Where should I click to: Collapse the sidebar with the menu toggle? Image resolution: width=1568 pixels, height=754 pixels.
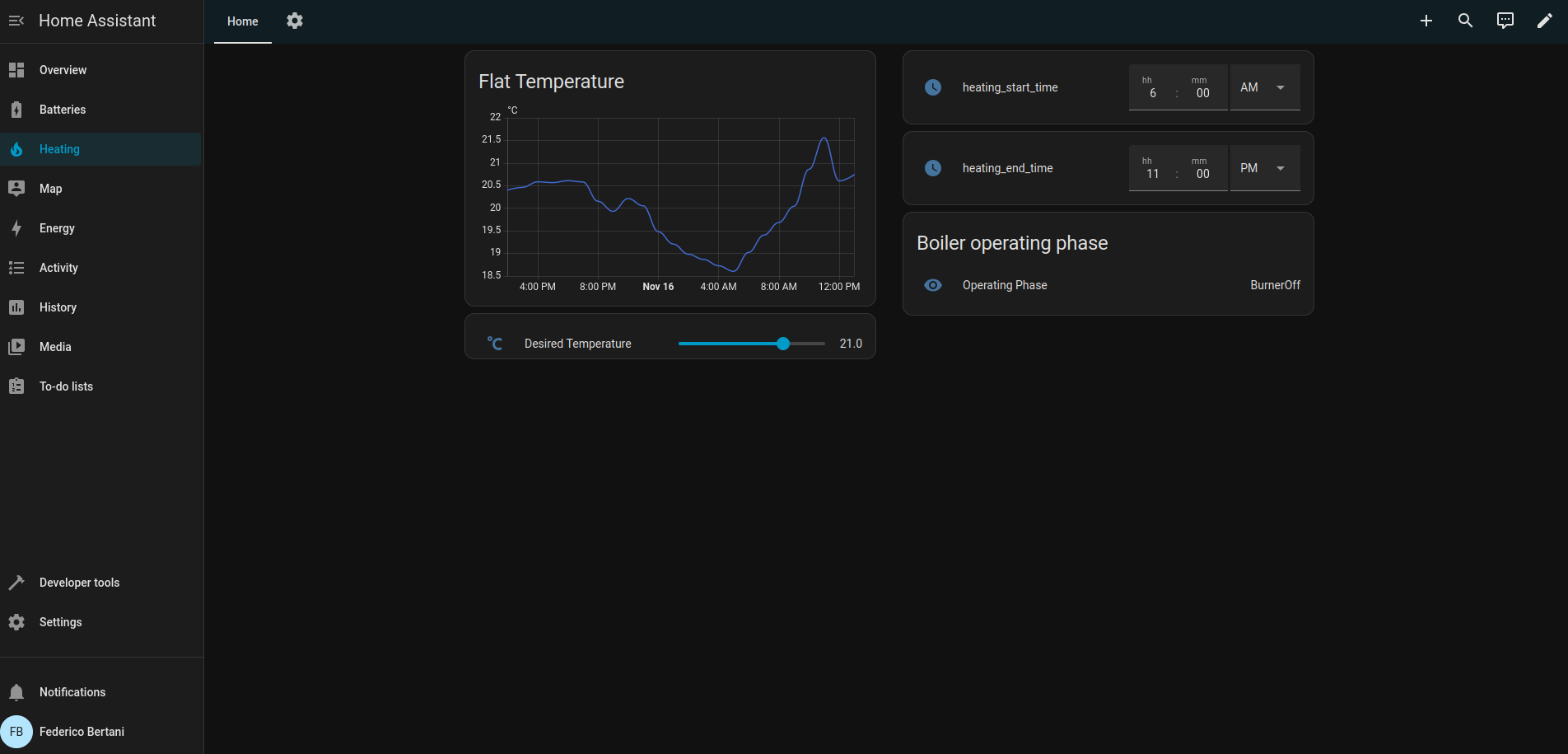(x=16, y=20)
